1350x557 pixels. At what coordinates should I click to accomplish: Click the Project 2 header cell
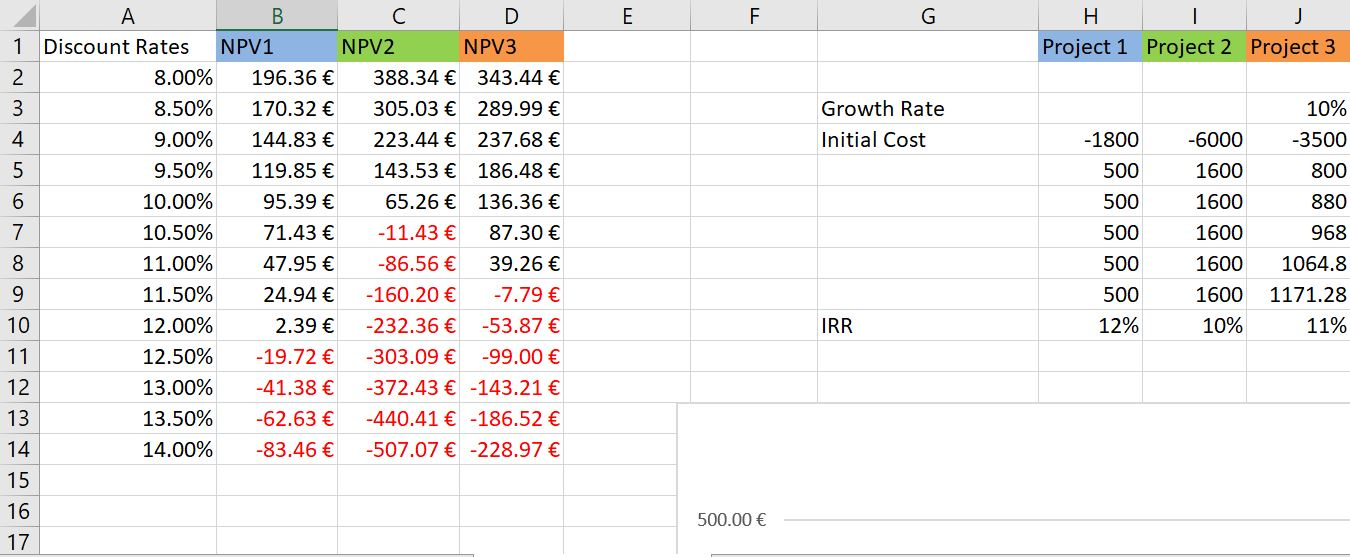(1194, 46)
